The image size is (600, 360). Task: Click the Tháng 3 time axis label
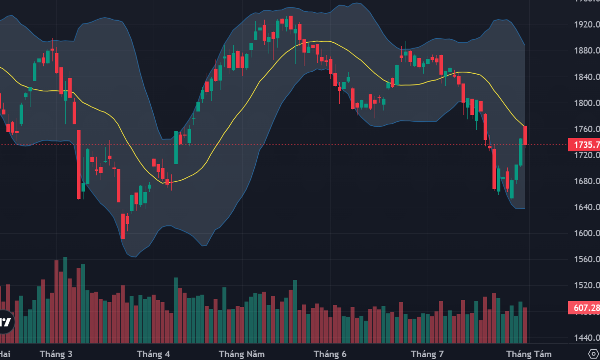56,354
